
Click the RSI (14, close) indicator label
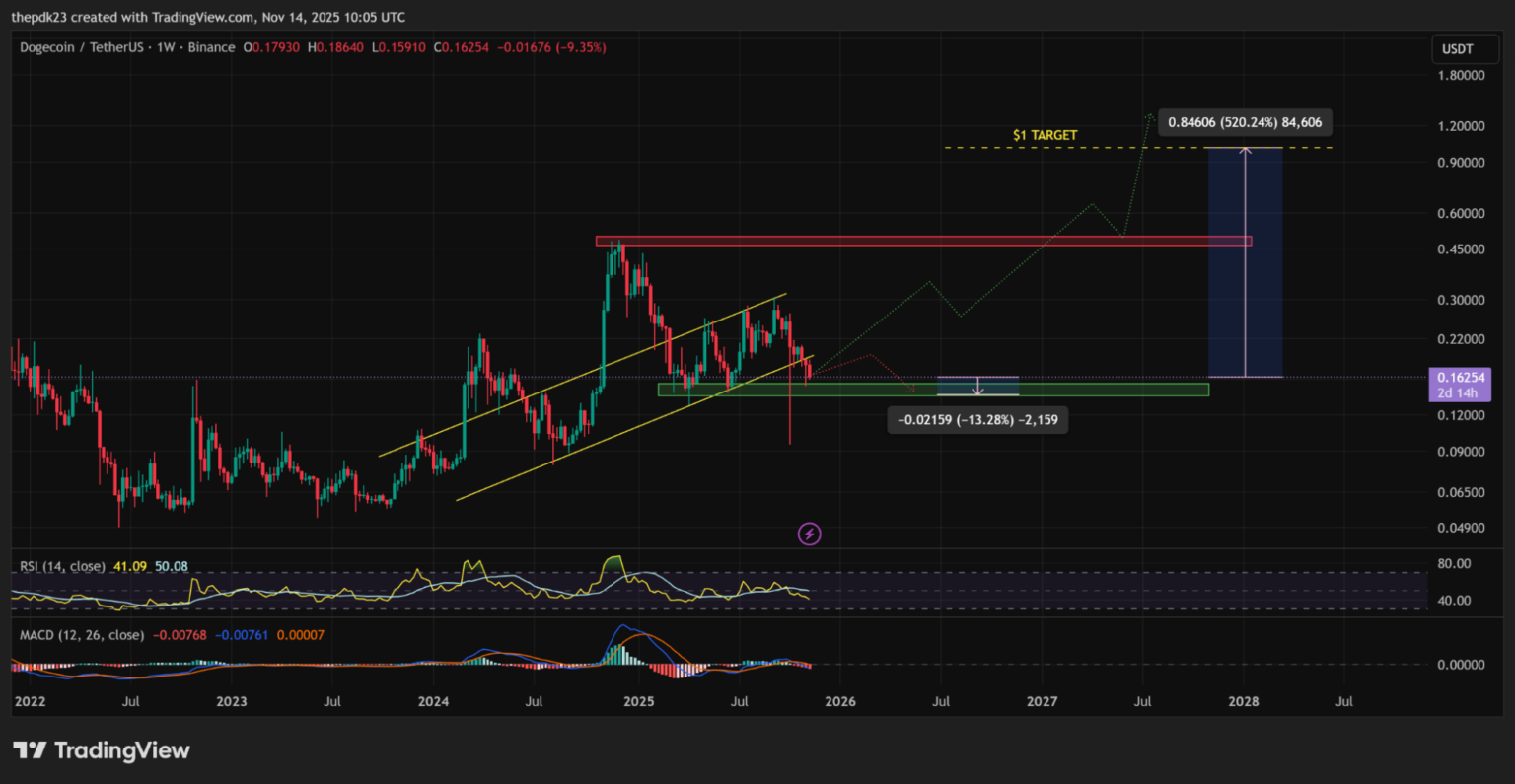coord(62,567)
